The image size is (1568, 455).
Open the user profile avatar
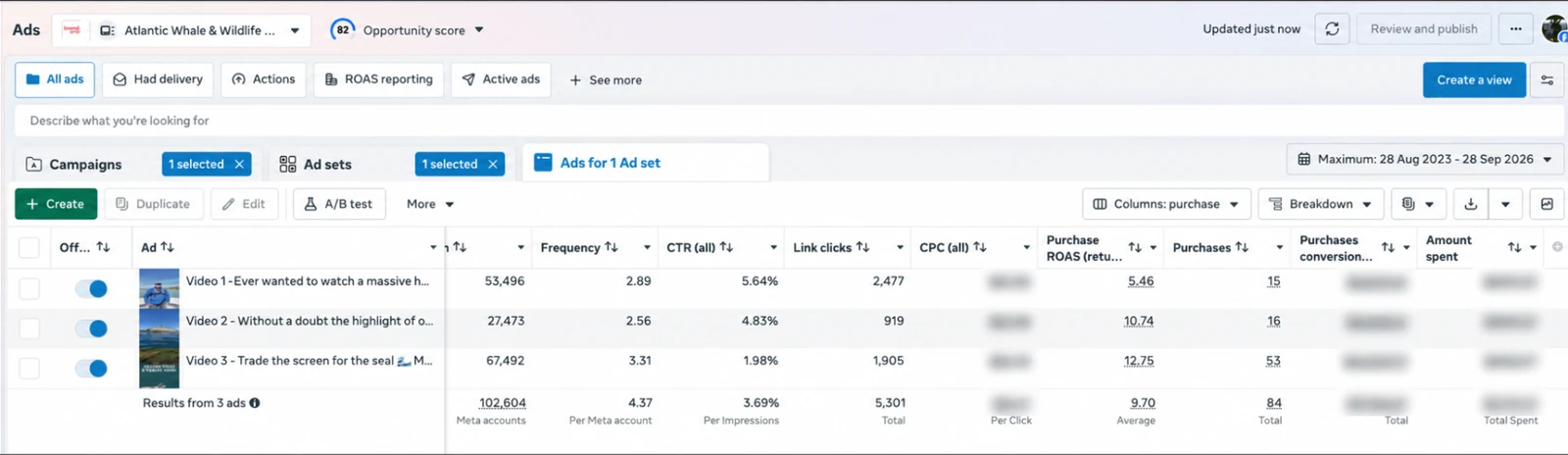click(x=1554, y=29)
